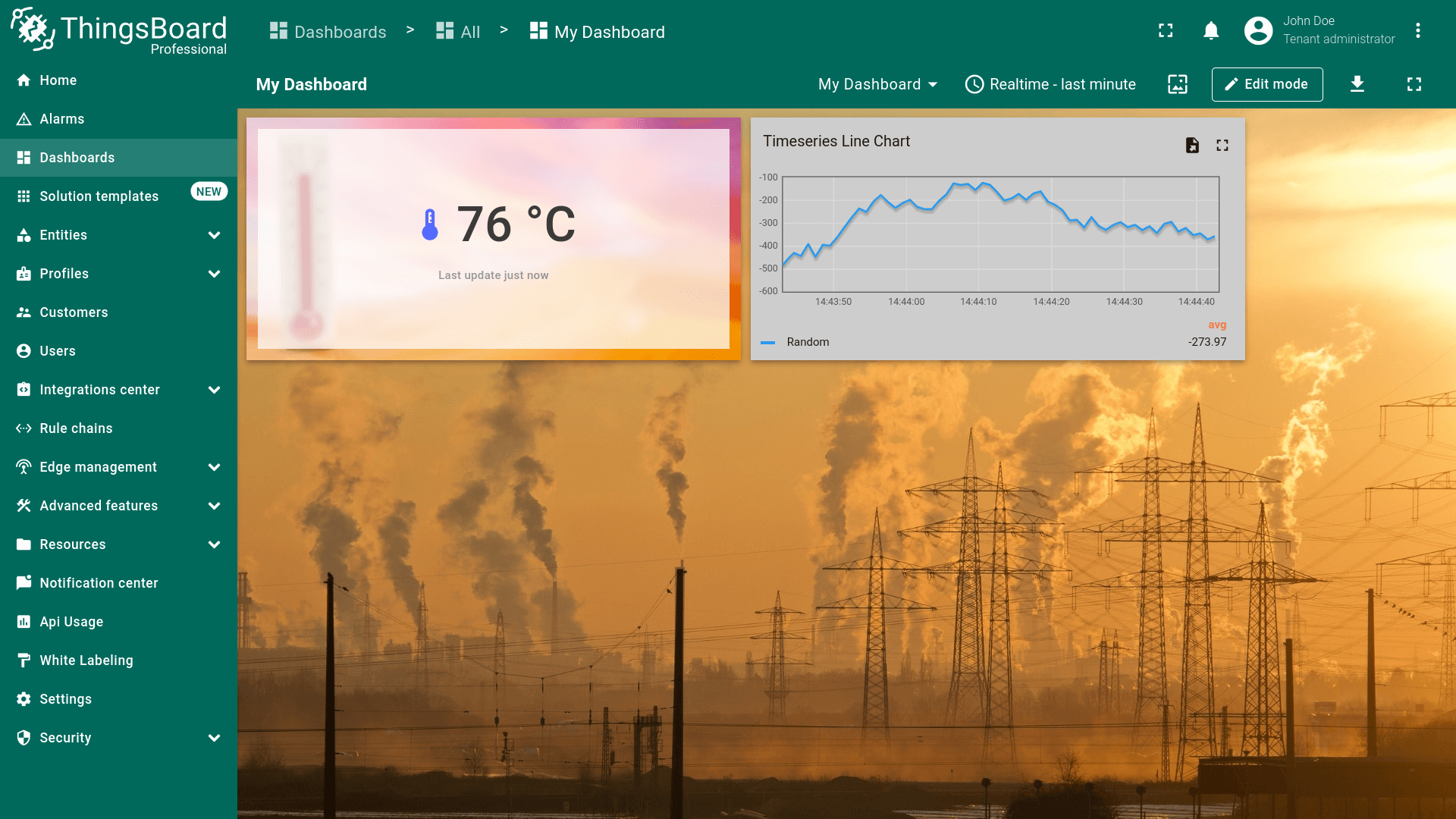Screen dimensions: 1456x819
Task: Enter Edit mode
Action: click(x=1266, y=84)
